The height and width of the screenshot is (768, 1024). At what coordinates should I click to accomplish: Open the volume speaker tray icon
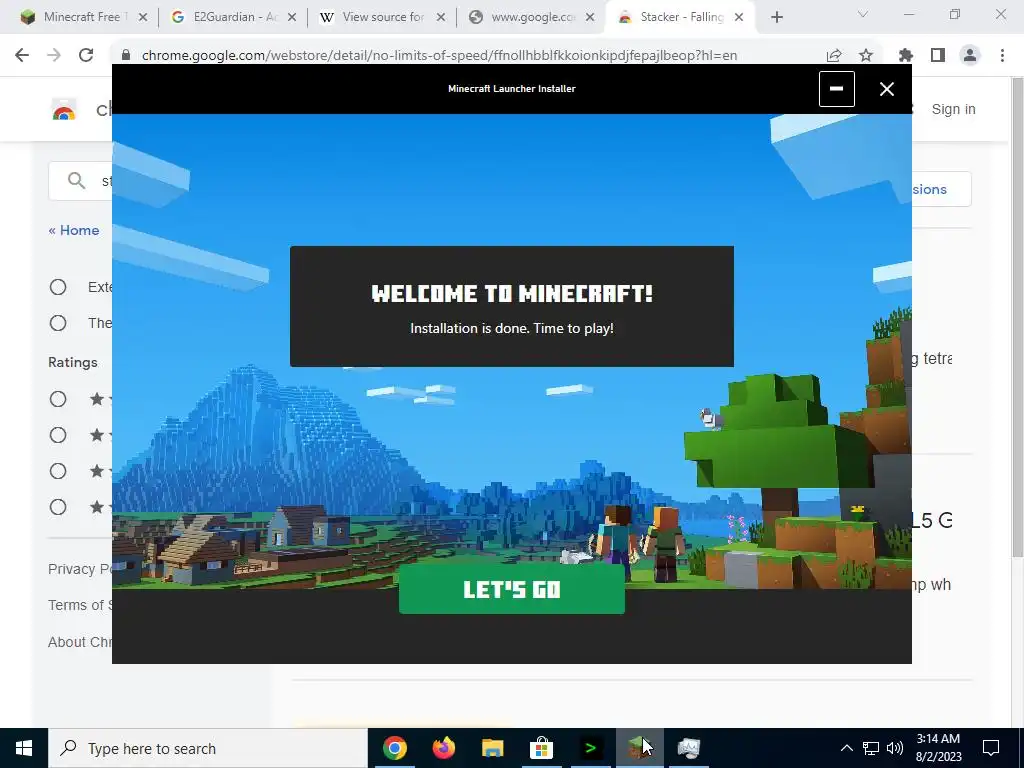pos(895,748)
